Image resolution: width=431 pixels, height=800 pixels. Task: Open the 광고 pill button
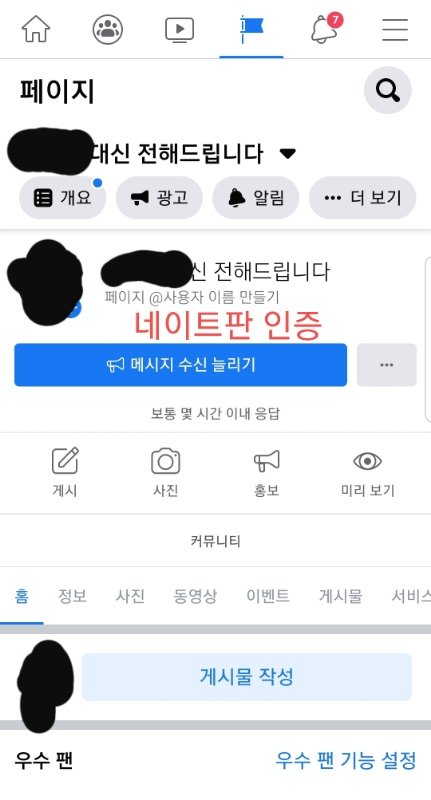pos(159,197)
